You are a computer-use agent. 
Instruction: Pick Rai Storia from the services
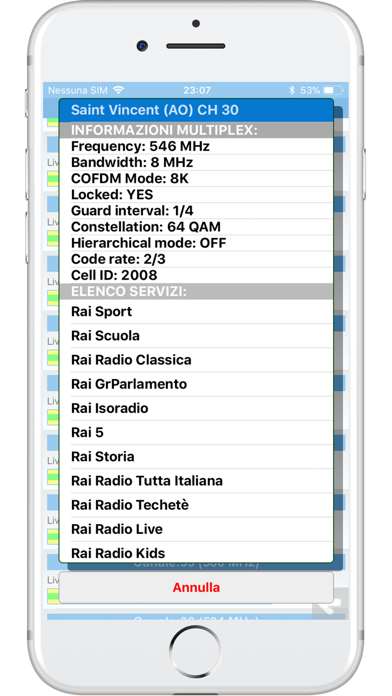[196, 457]
